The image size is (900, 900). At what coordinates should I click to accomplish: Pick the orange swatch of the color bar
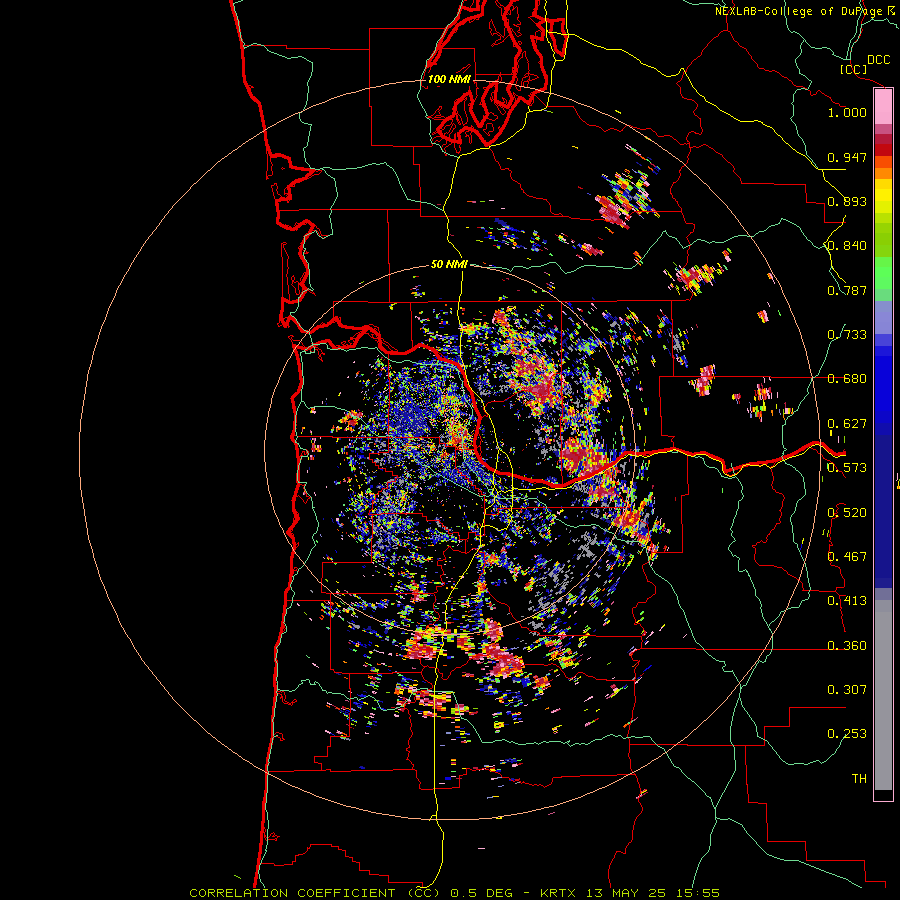(883, 173)
